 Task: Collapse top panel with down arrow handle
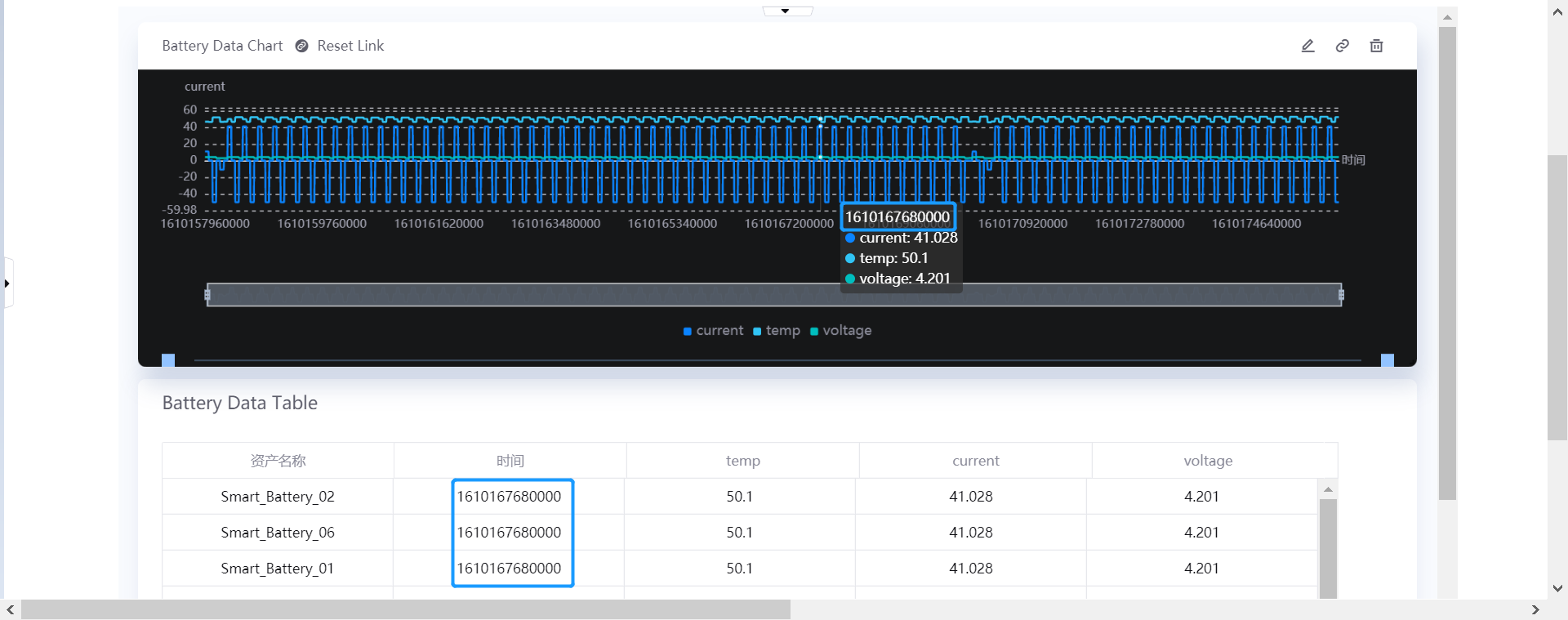tap(786, 11)
